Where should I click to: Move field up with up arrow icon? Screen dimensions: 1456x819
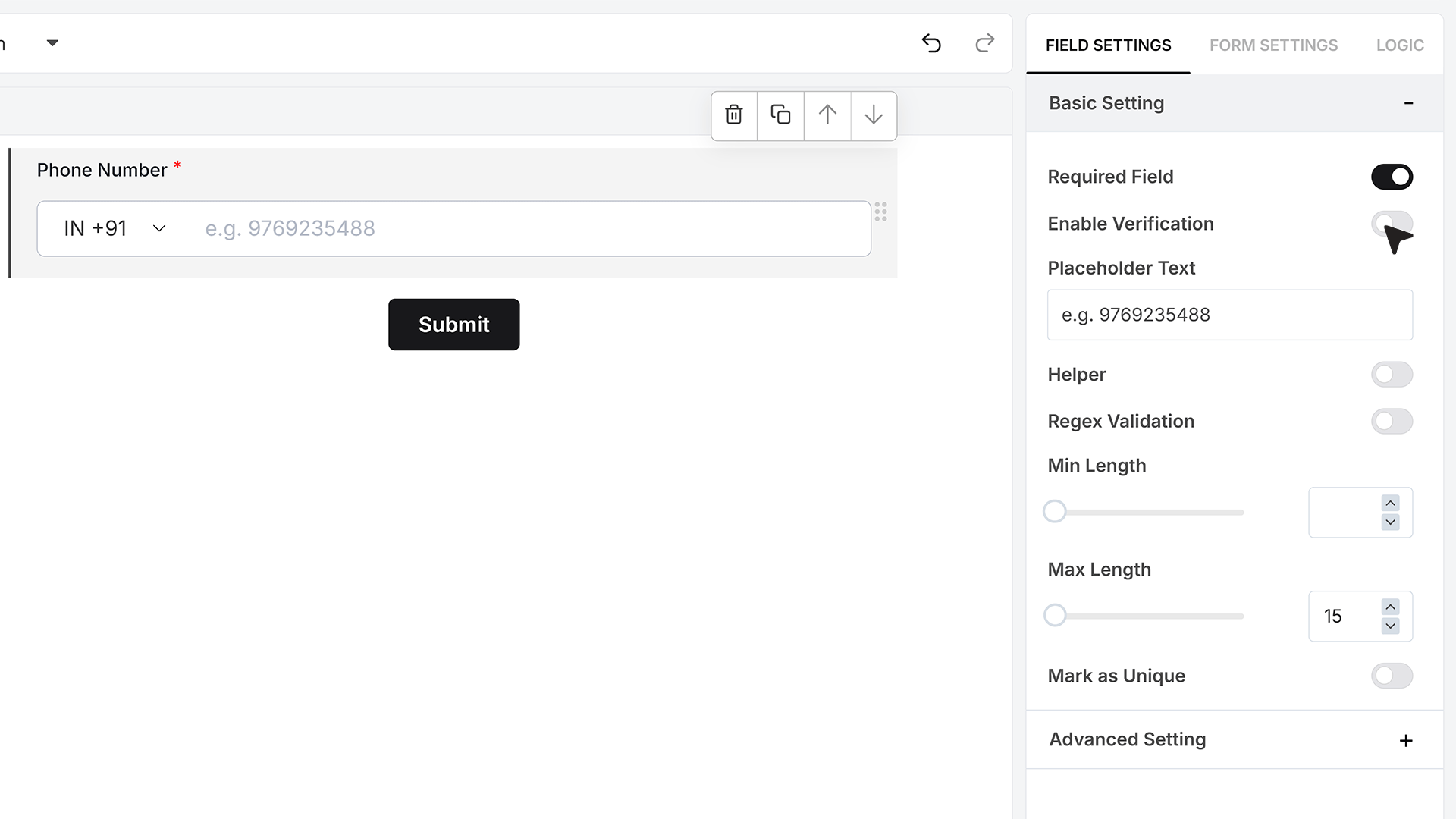click(827, 115)
